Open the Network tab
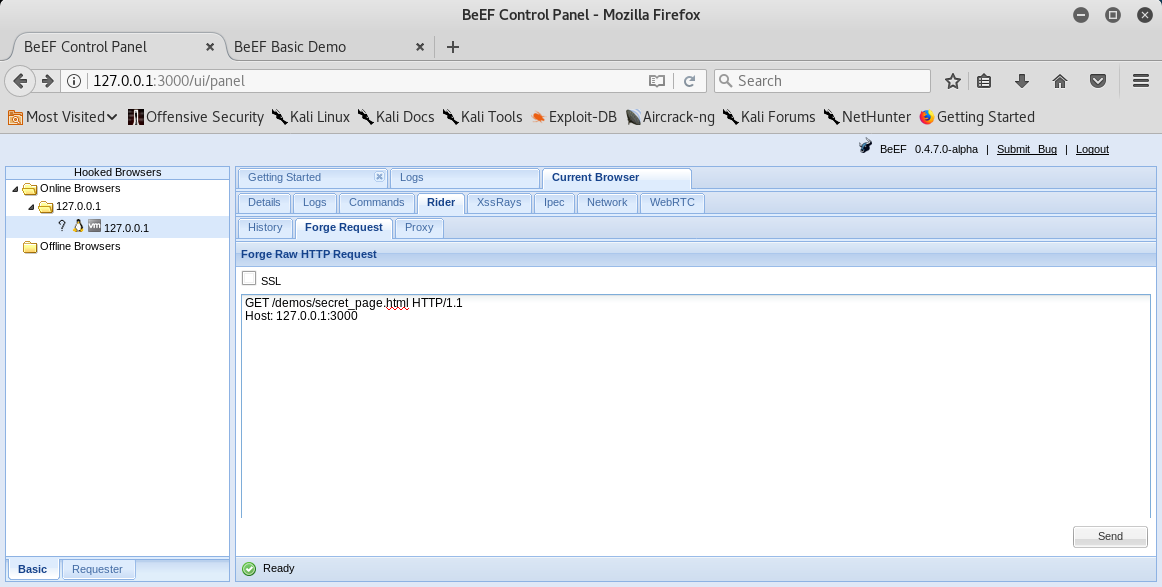Viewport: 1162px width, 587px height. click(x=607, y=203)
